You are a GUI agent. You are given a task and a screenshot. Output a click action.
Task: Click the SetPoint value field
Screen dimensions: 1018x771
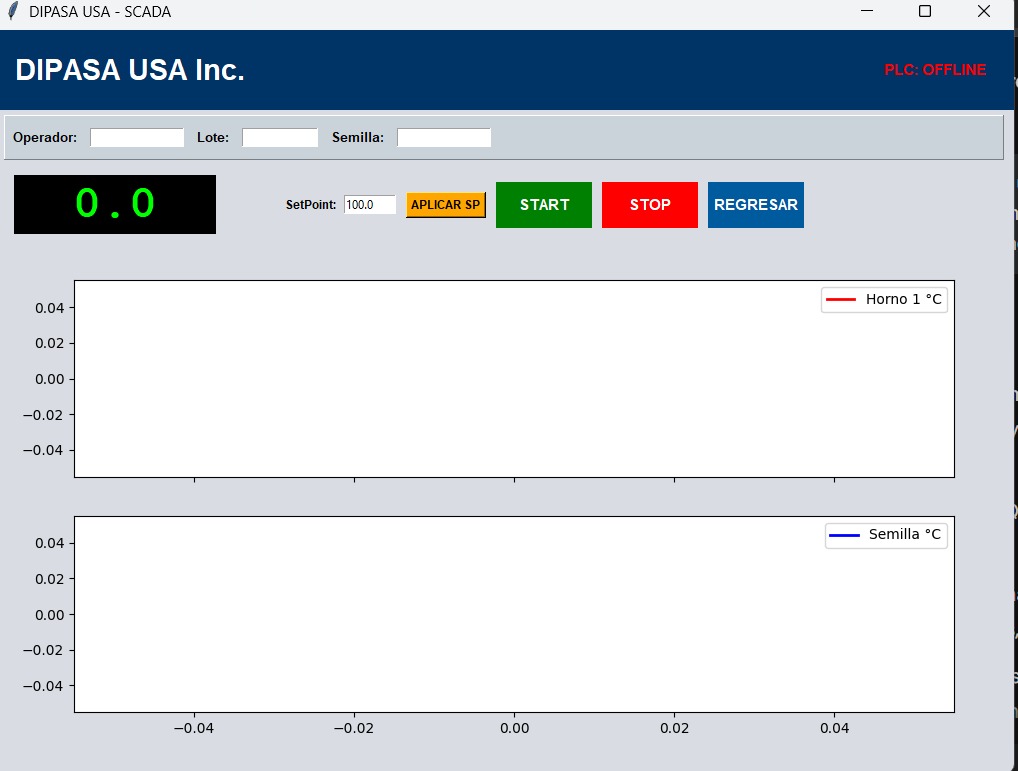point(369,204)
